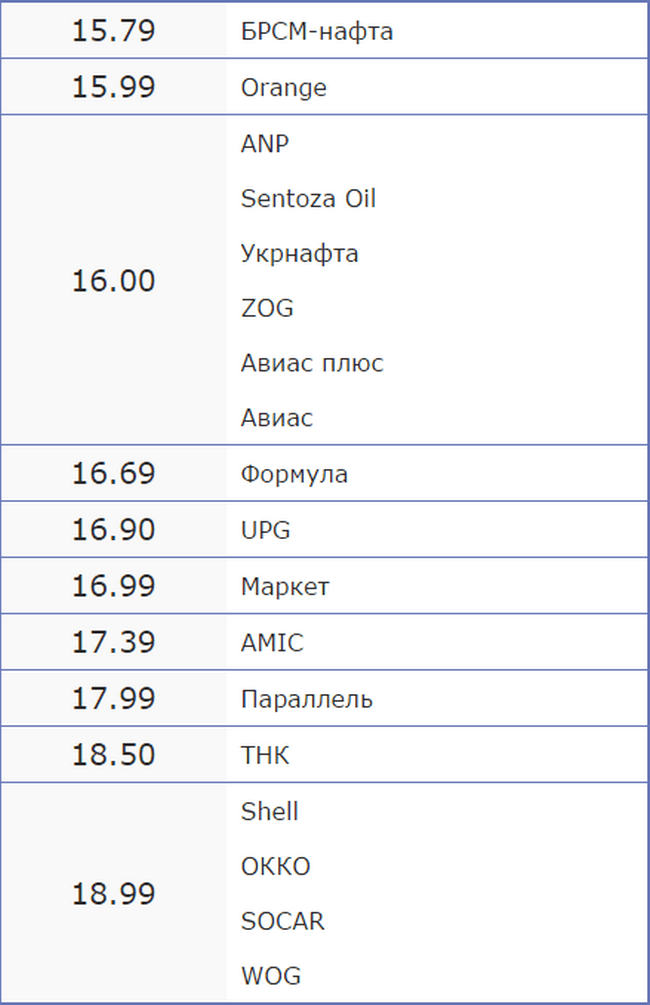650x1005 pixels.
Task: Click the Маркет station name
Action: click(285, 586)
